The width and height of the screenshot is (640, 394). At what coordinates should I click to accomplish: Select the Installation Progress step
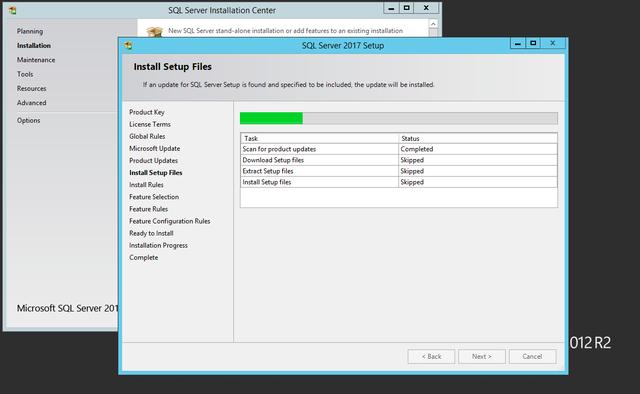158,245
